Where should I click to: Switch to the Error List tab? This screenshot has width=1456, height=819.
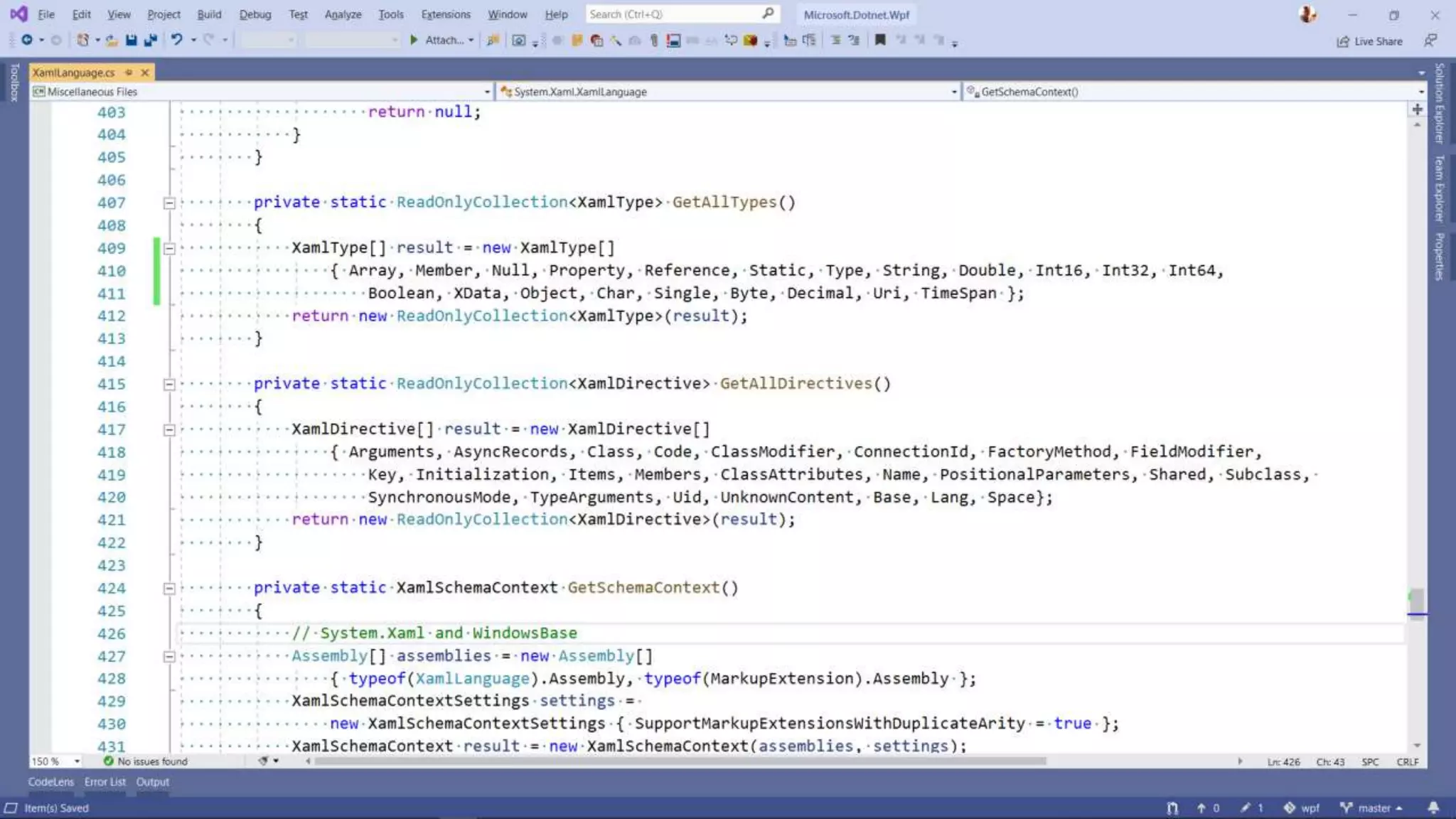coord(105,781)
